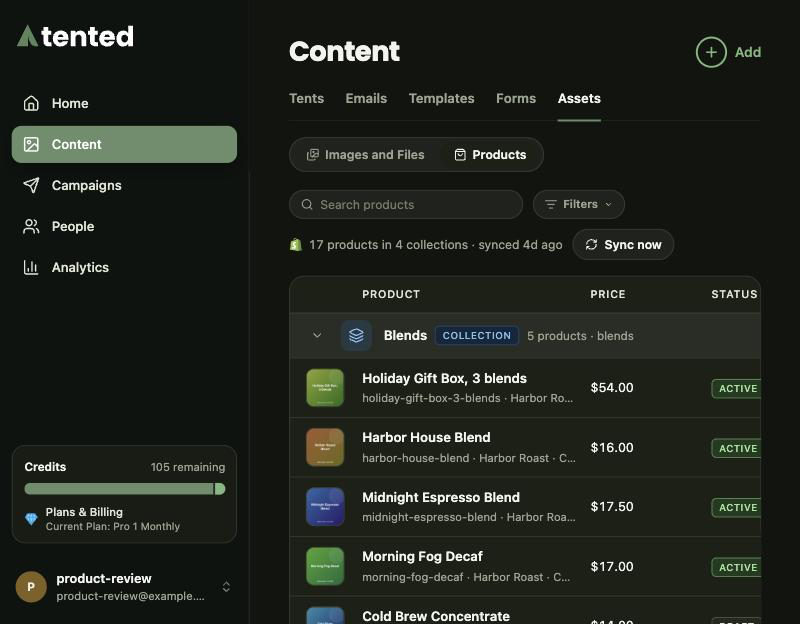Select Morning Fog Decaf product name
800x624 pixels.
click(x=422, y=557)
